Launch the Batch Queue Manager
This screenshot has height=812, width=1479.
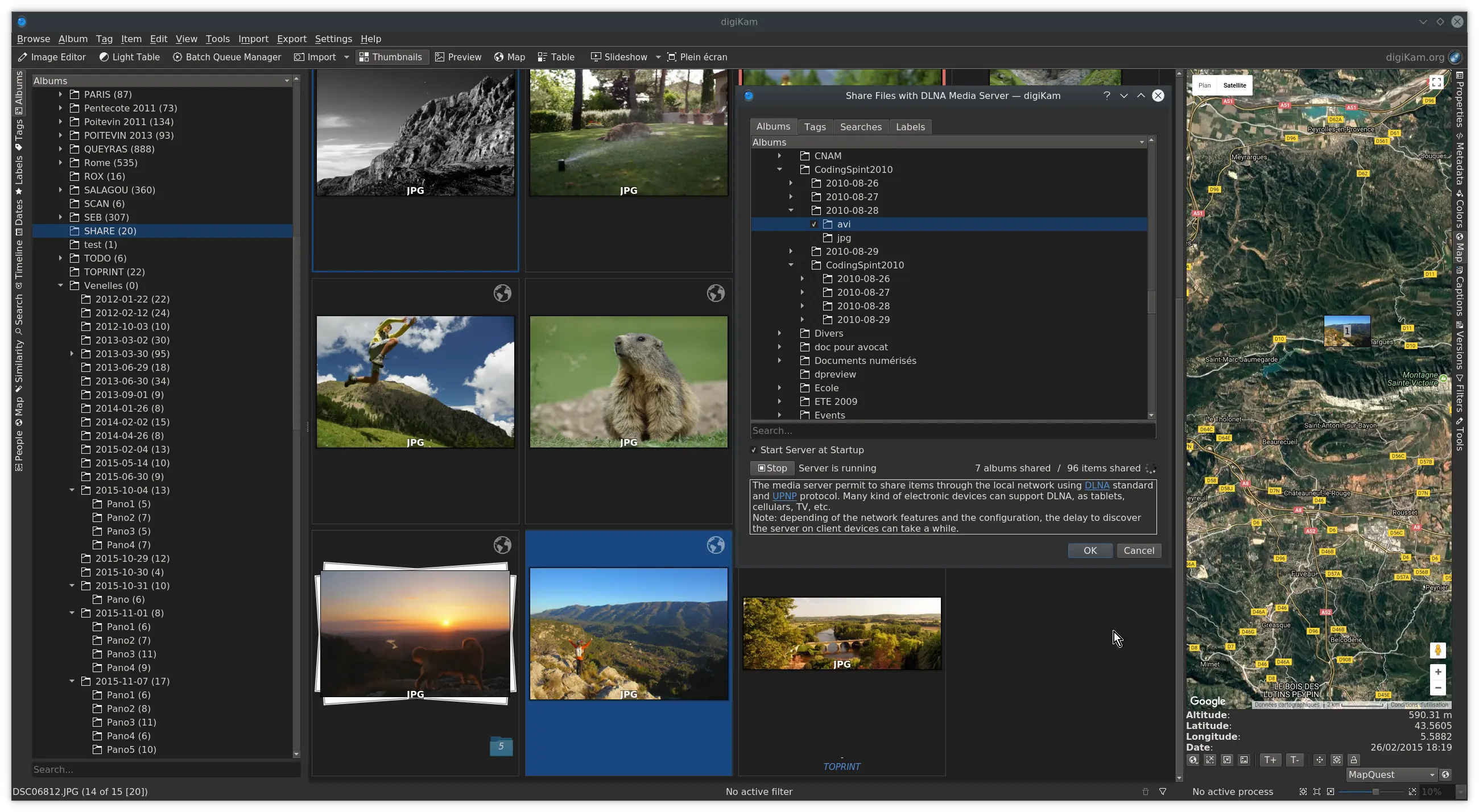[x=227, y=57]
